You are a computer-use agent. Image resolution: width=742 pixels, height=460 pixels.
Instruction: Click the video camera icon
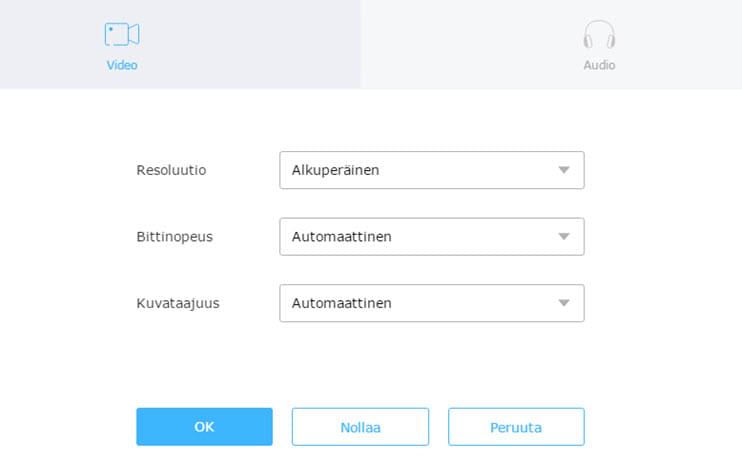point(122,35)
